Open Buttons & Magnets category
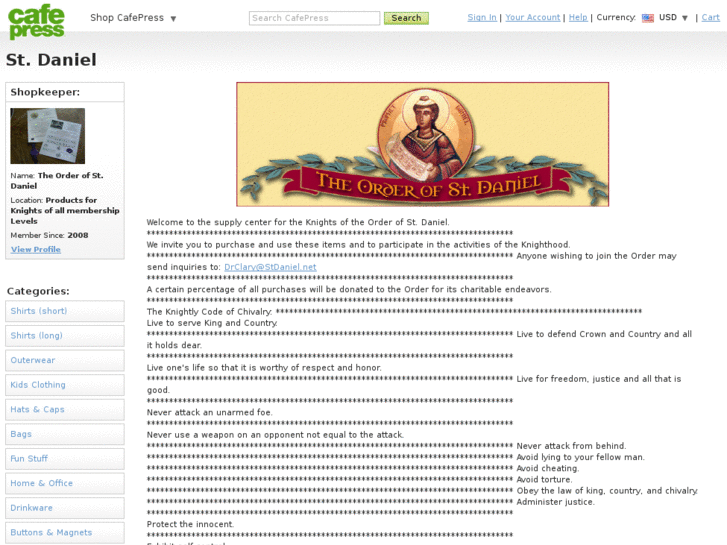 tap(65, 532)
